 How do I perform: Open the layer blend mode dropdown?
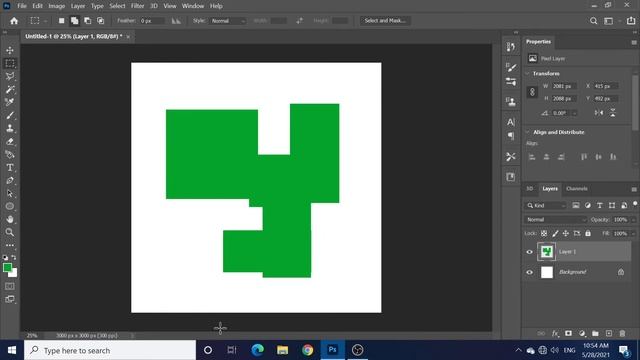point(556,220)
